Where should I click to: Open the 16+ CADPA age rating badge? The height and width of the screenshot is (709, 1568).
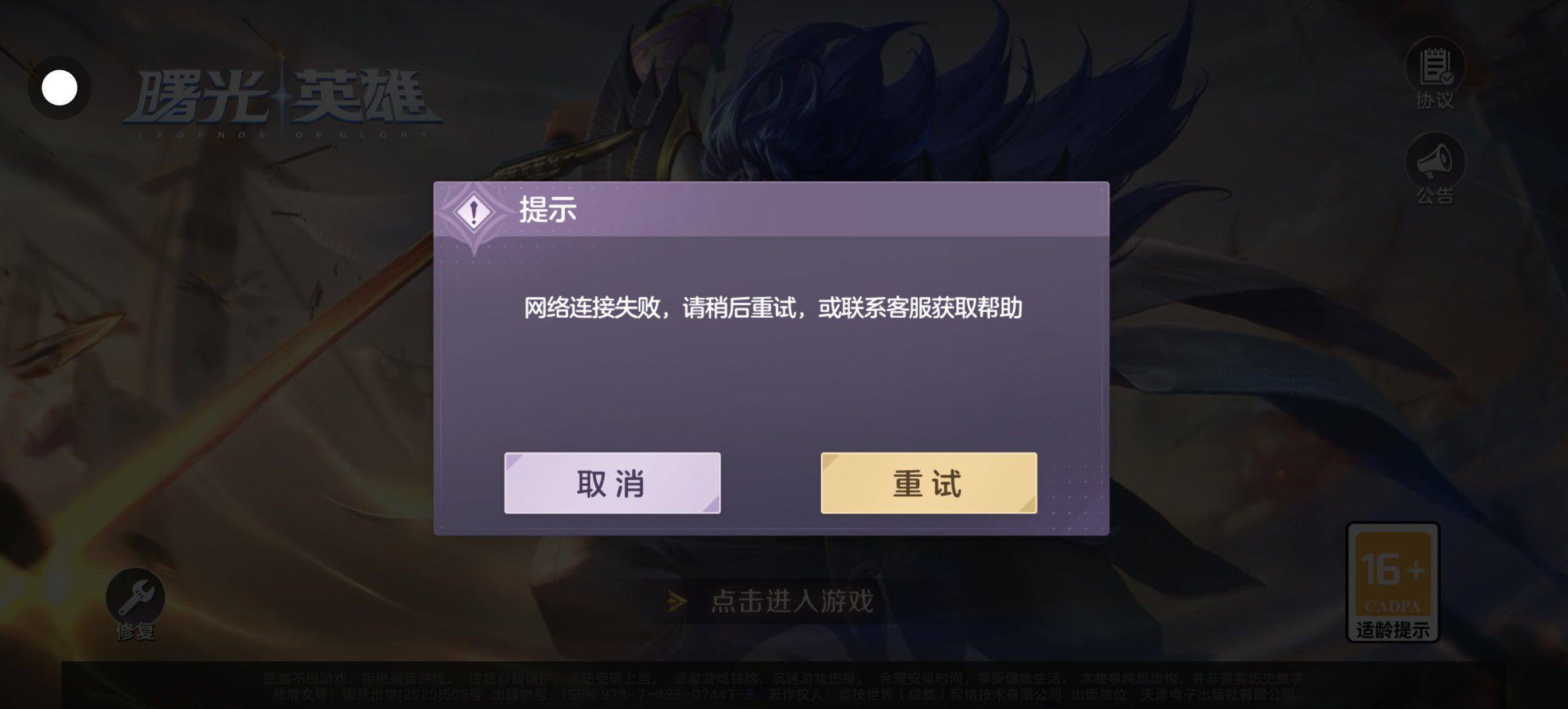pyautogui.click(x=1393, y=582)
